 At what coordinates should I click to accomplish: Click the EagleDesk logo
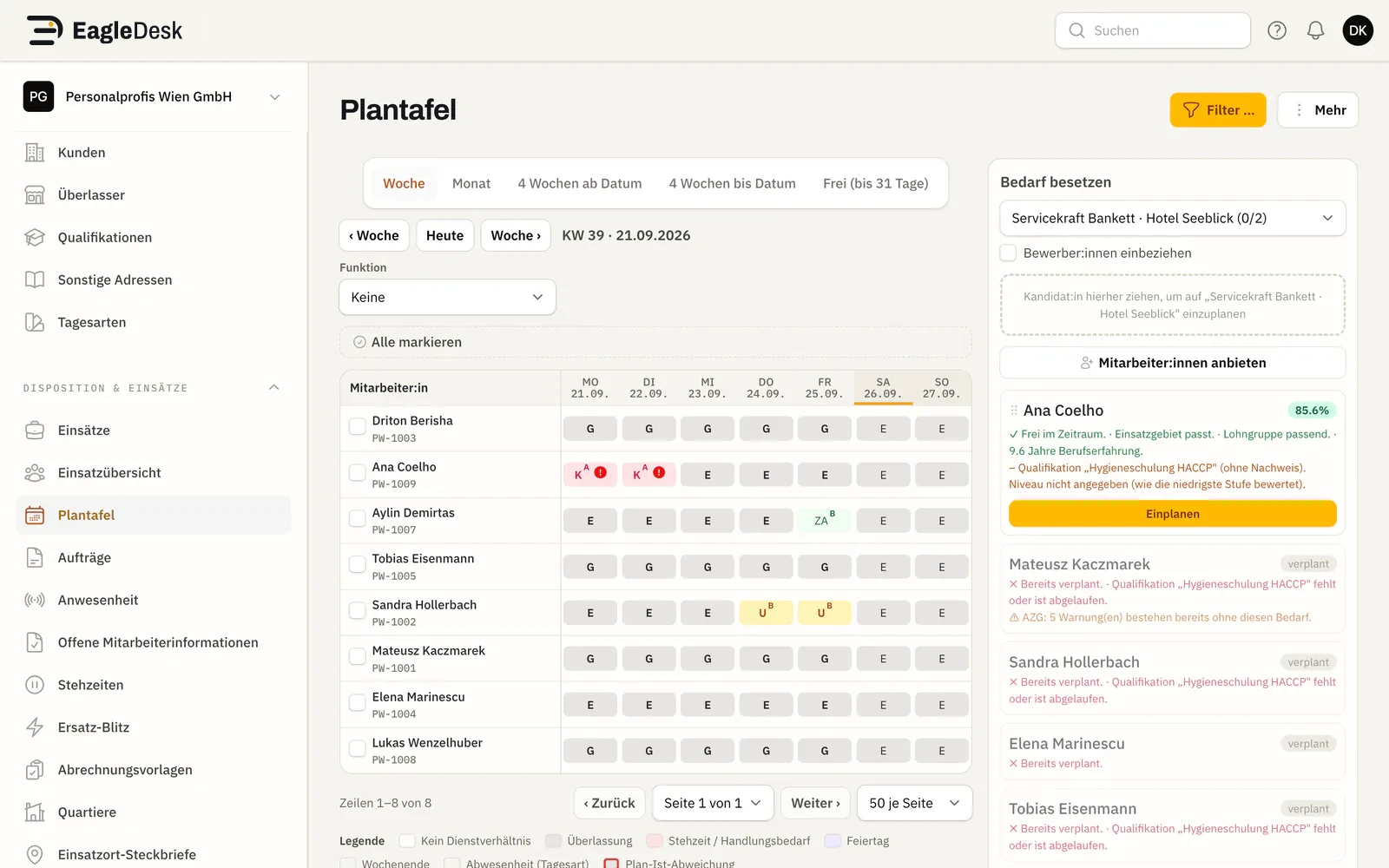pos(104,30)
